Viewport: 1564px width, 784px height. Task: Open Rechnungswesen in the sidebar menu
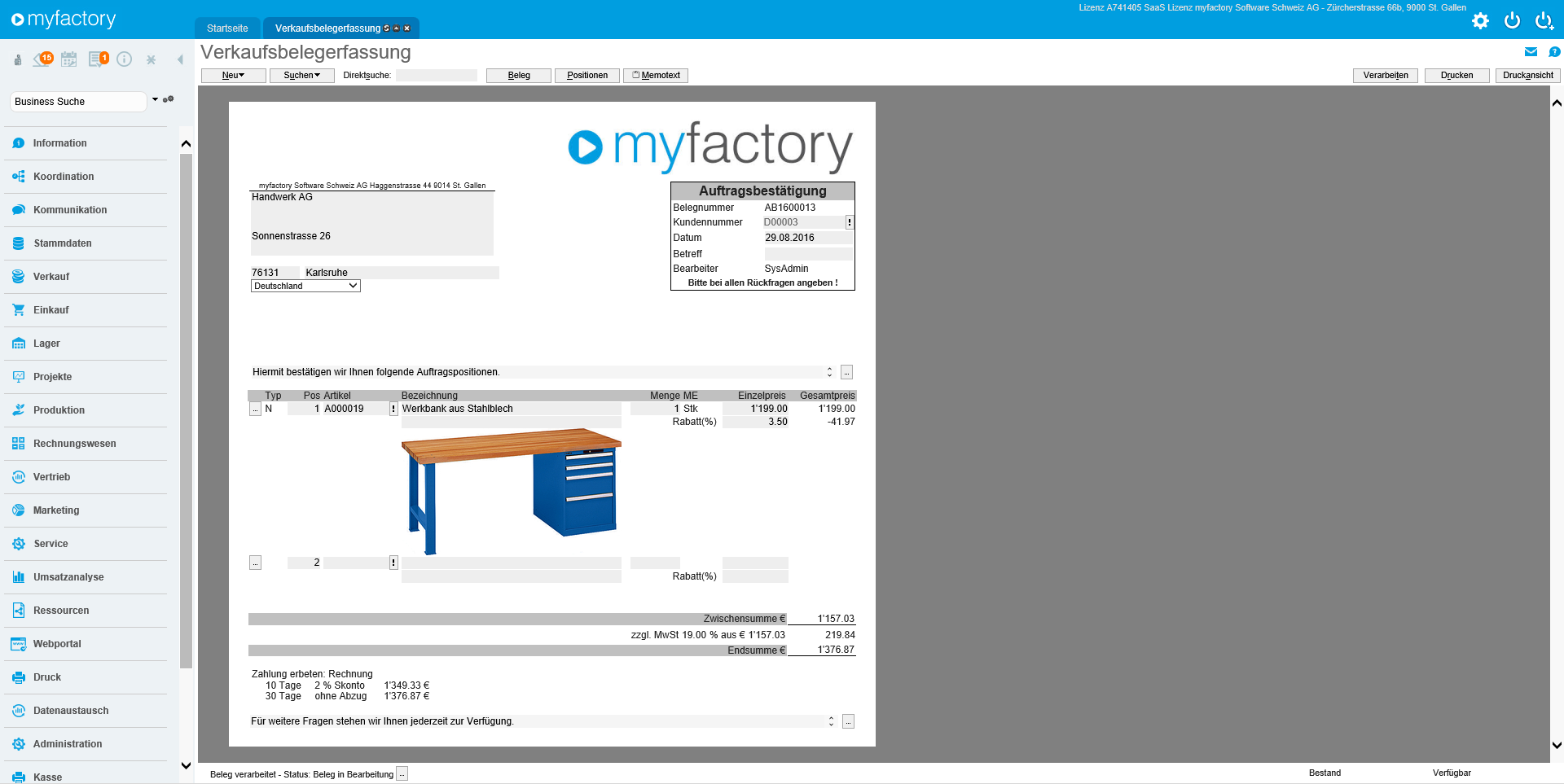74,444
